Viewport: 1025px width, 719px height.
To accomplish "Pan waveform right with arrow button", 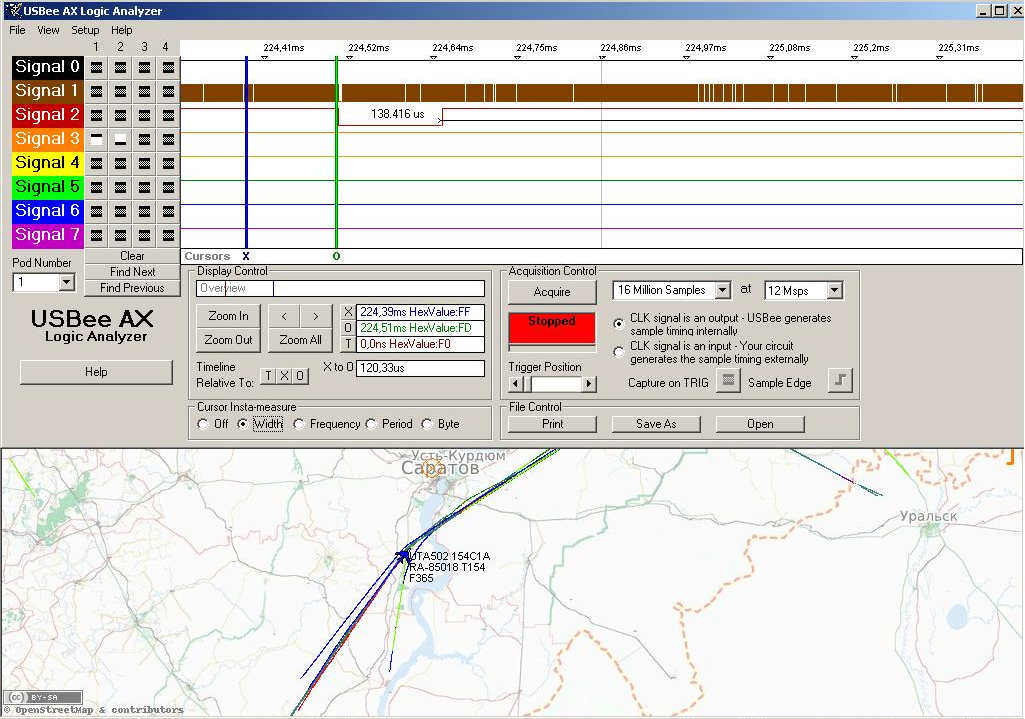I will coord(316,316).
